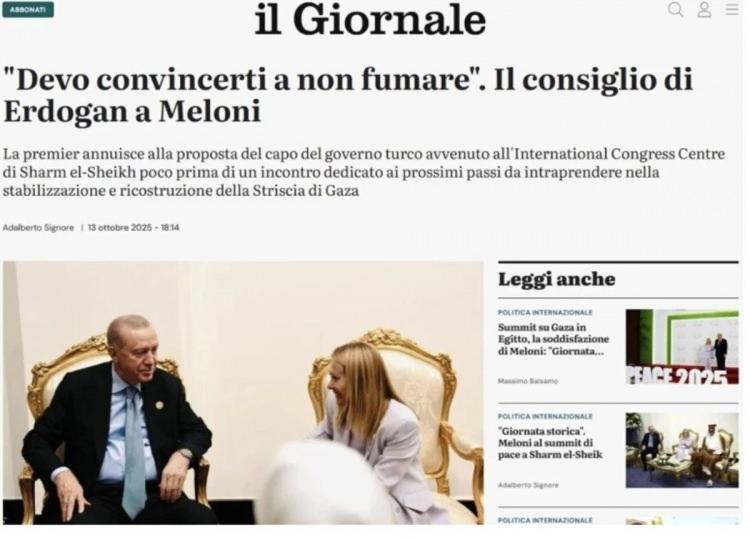Open the hamburger menu icon
Viewport: 750px width, 539px height.
pos(732,9)
